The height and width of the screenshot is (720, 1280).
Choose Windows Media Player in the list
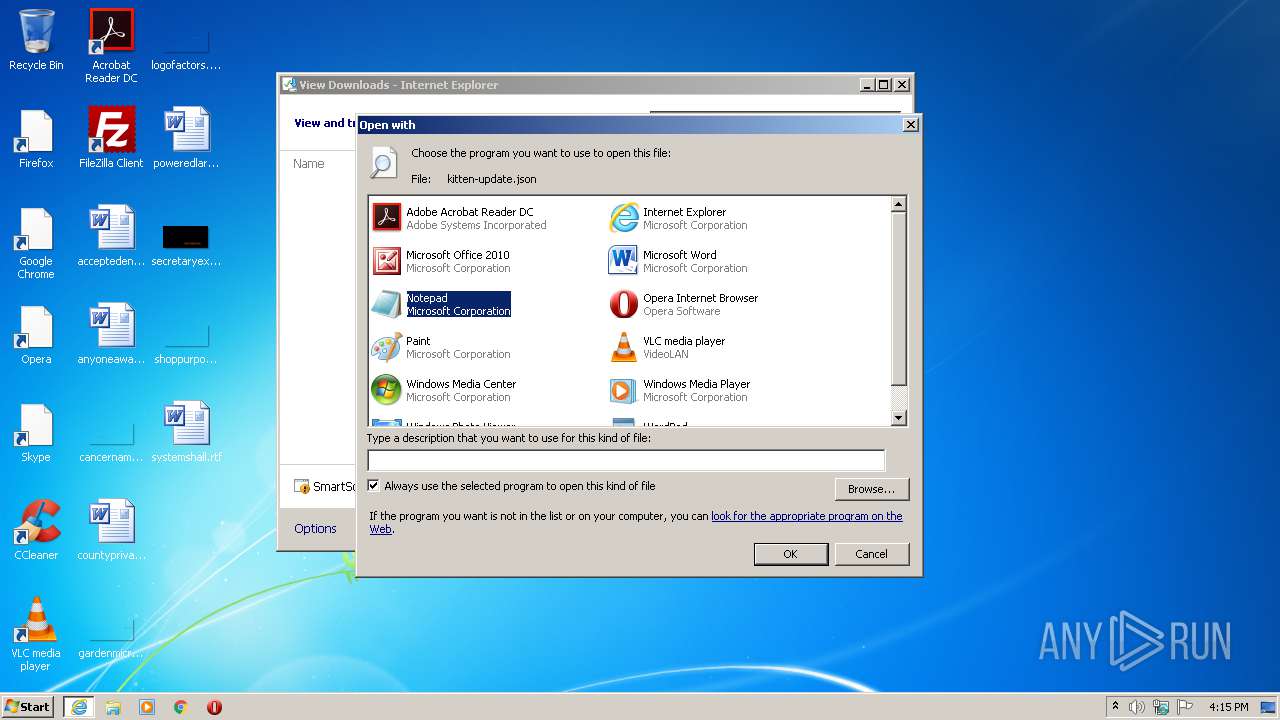coord(680,390)
